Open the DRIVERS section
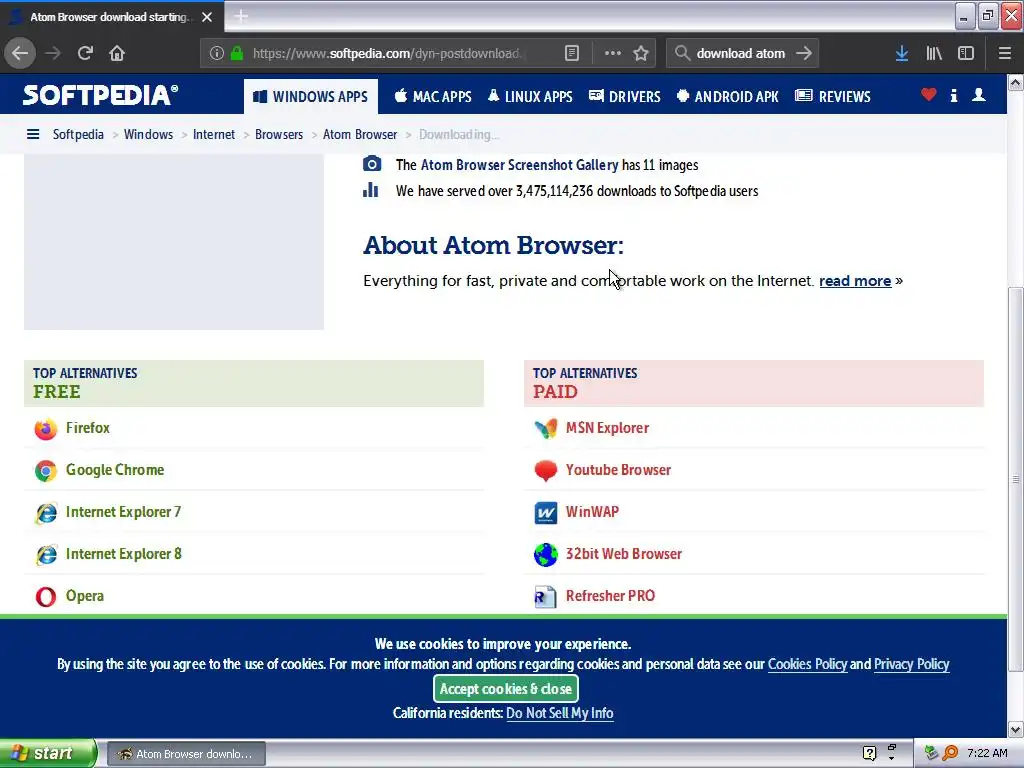The width and height of the screenshot is (1024, 768). point(624,97)
